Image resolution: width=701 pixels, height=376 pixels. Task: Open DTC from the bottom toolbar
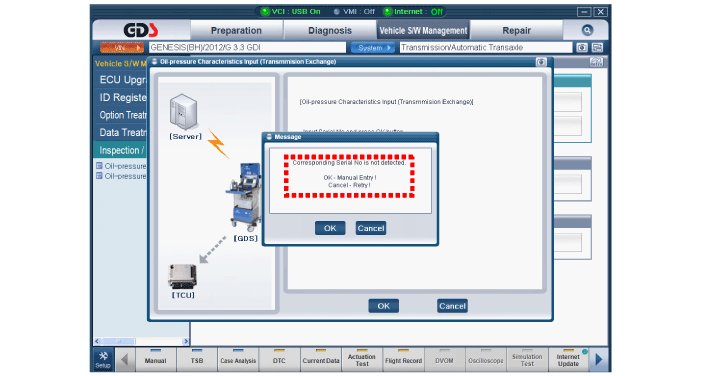(x=279, y=359)
